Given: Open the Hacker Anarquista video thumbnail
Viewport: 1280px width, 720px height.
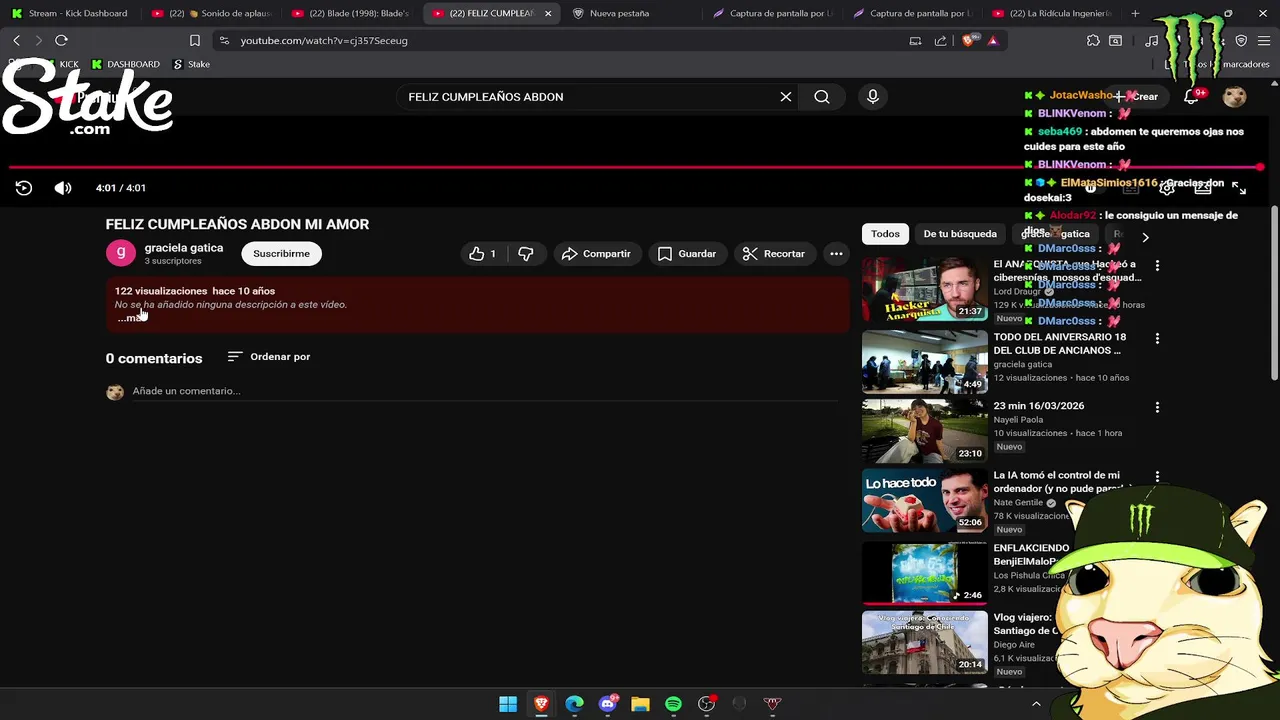Looking at the screenshot, I should coord(925,290).
